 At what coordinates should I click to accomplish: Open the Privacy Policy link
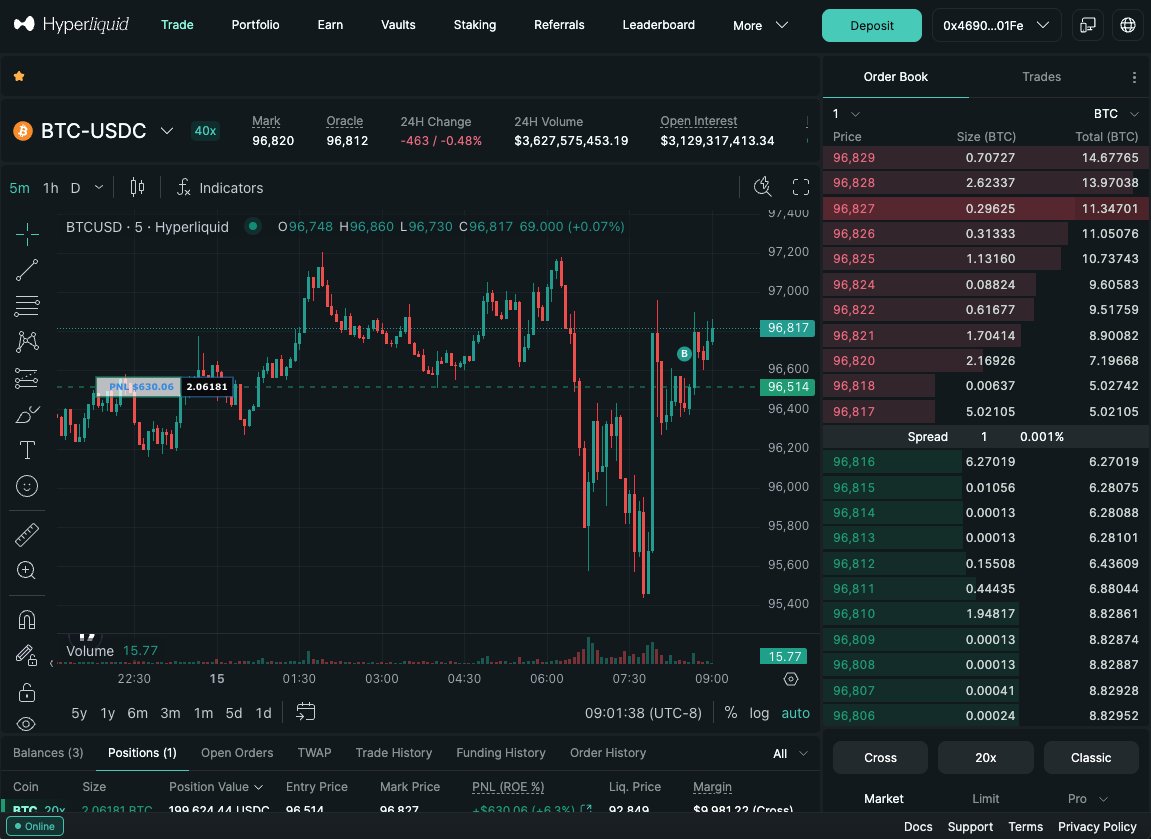tap(1097, 827)
